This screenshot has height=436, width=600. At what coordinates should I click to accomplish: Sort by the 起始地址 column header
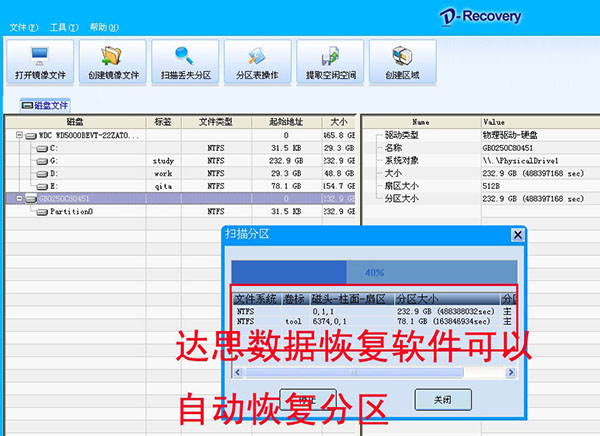[x=286, y=122]
